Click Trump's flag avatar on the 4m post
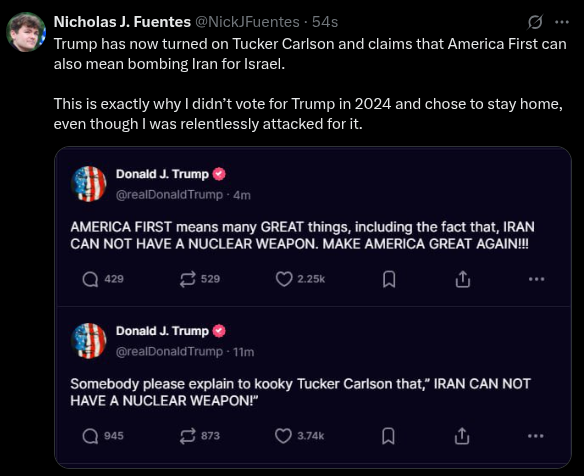Screen dimensions: 584x476 click(89, 184)
